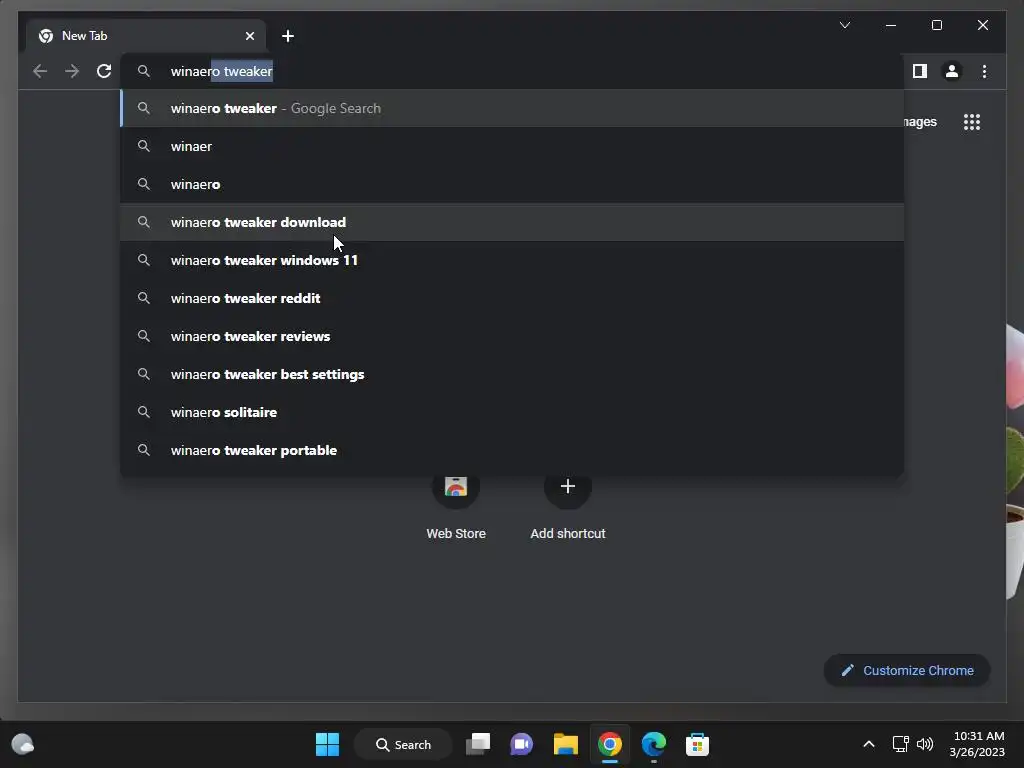1024x768 pixels.
Task: Close the New Tab tab
Action: pyautogui.click(x=249, y=36)
